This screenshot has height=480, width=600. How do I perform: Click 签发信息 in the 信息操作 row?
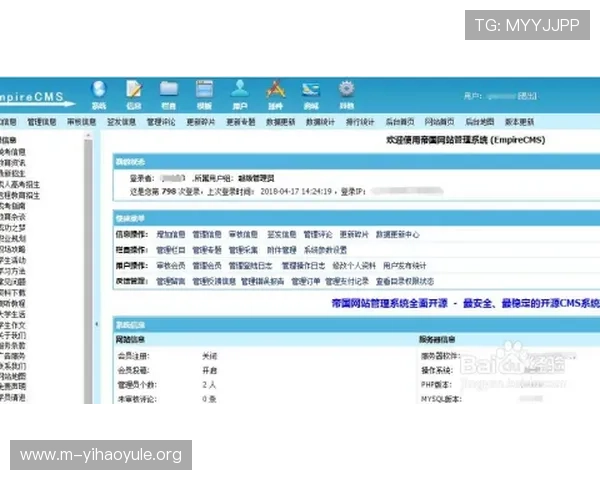click(x=282, y=234)
